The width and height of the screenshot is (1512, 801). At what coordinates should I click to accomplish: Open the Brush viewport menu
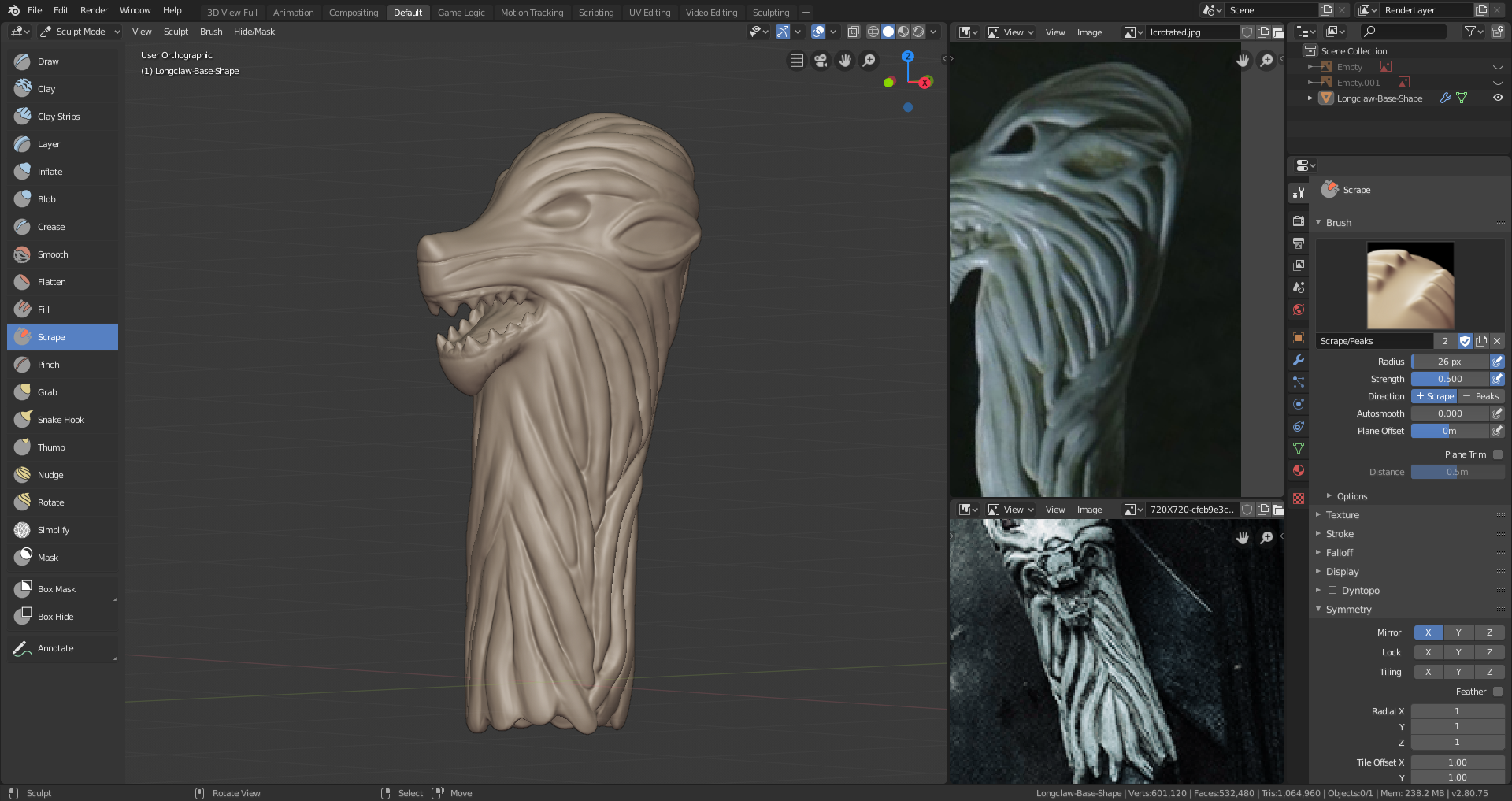[211, 32]
